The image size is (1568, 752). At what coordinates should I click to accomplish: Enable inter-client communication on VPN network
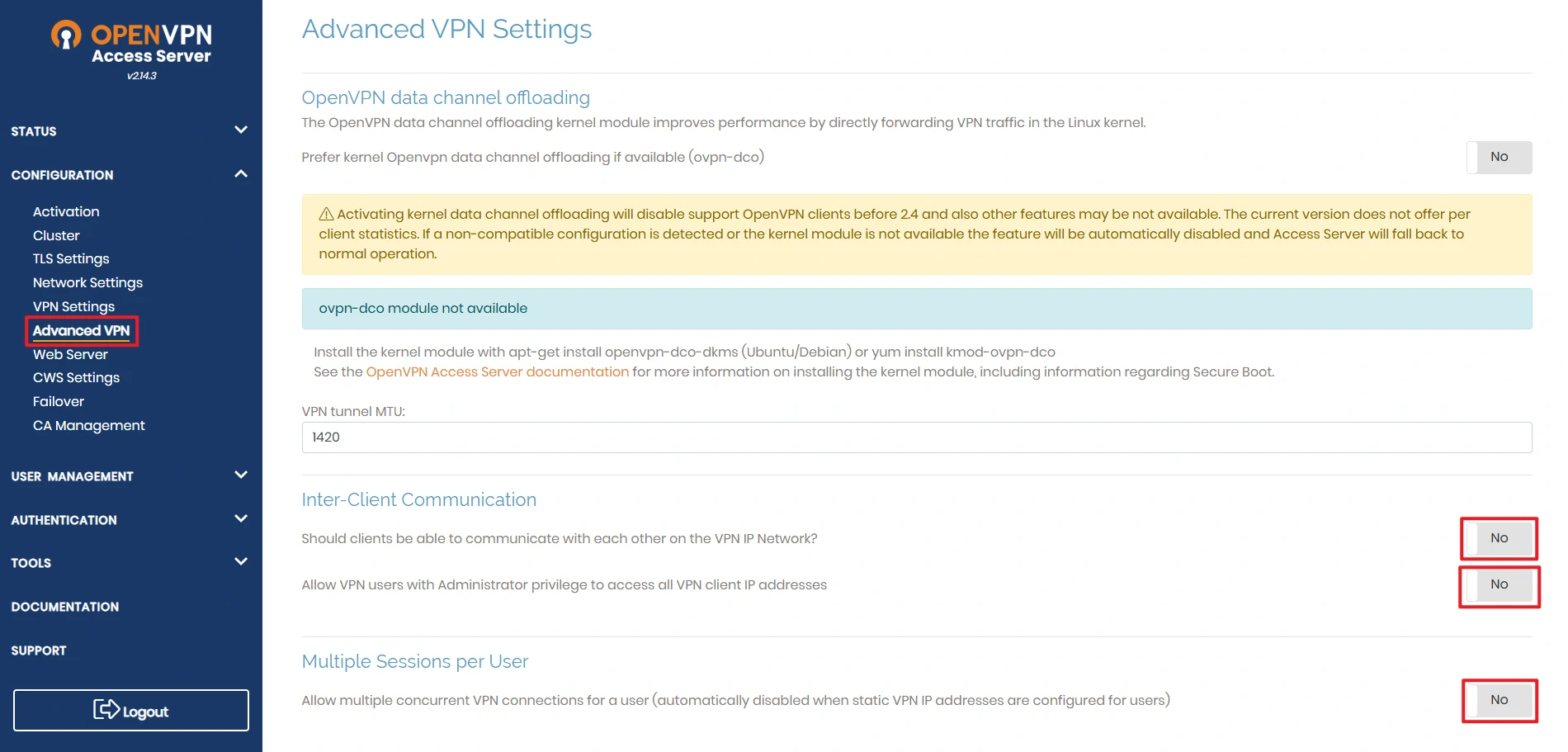click(1499, 538)
